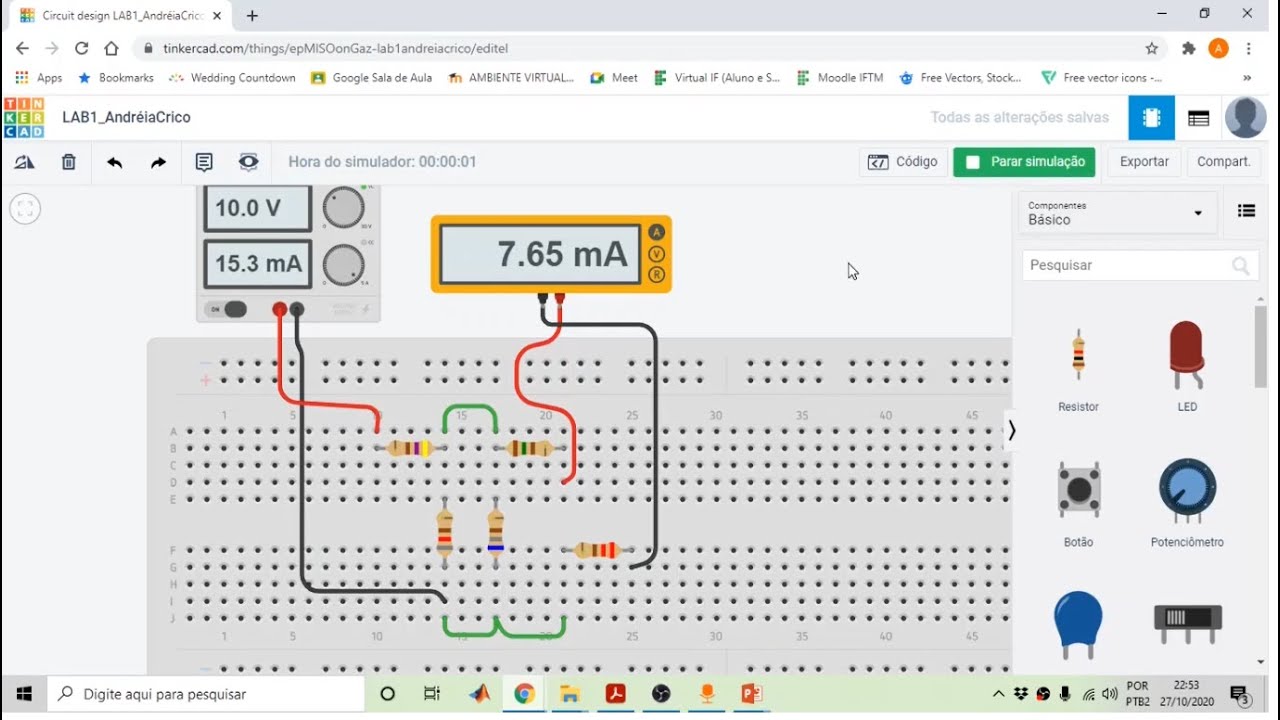Open the notes tool
Screen dimensions: 1280x720
click(x=204, y=162)
